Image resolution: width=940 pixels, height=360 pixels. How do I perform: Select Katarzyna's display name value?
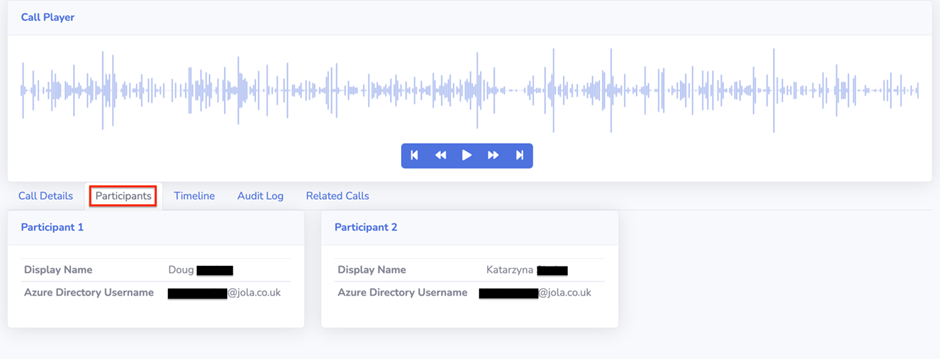click(527, 270)
